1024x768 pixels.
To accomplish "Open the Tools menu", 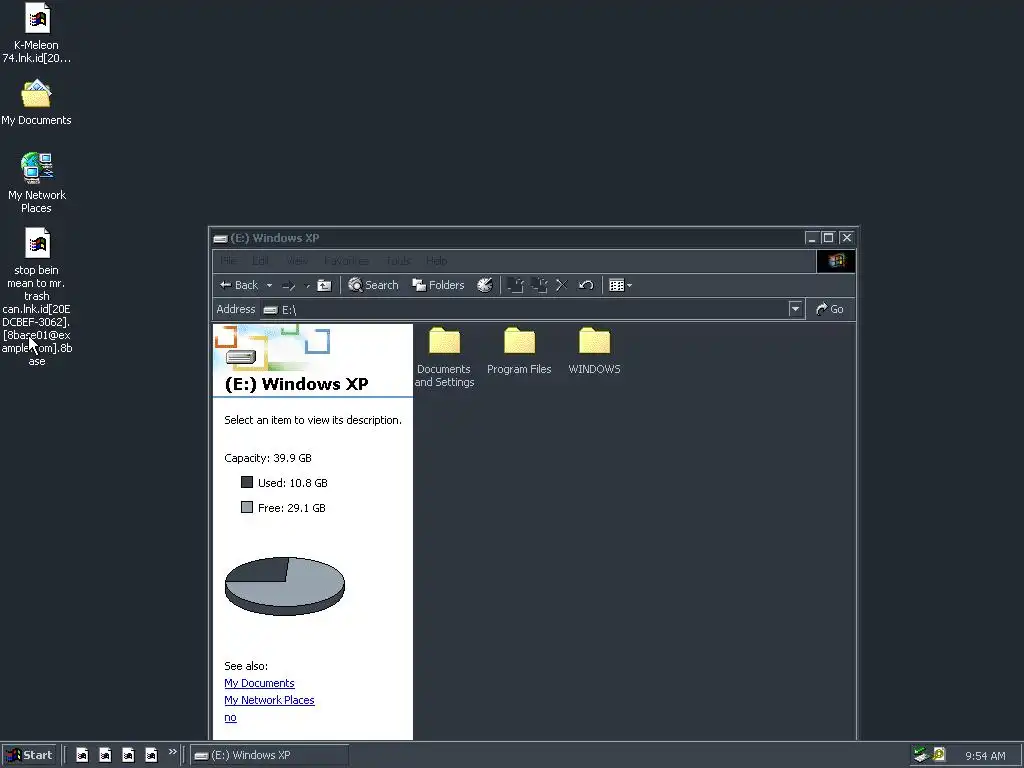I will click(398, 261).
